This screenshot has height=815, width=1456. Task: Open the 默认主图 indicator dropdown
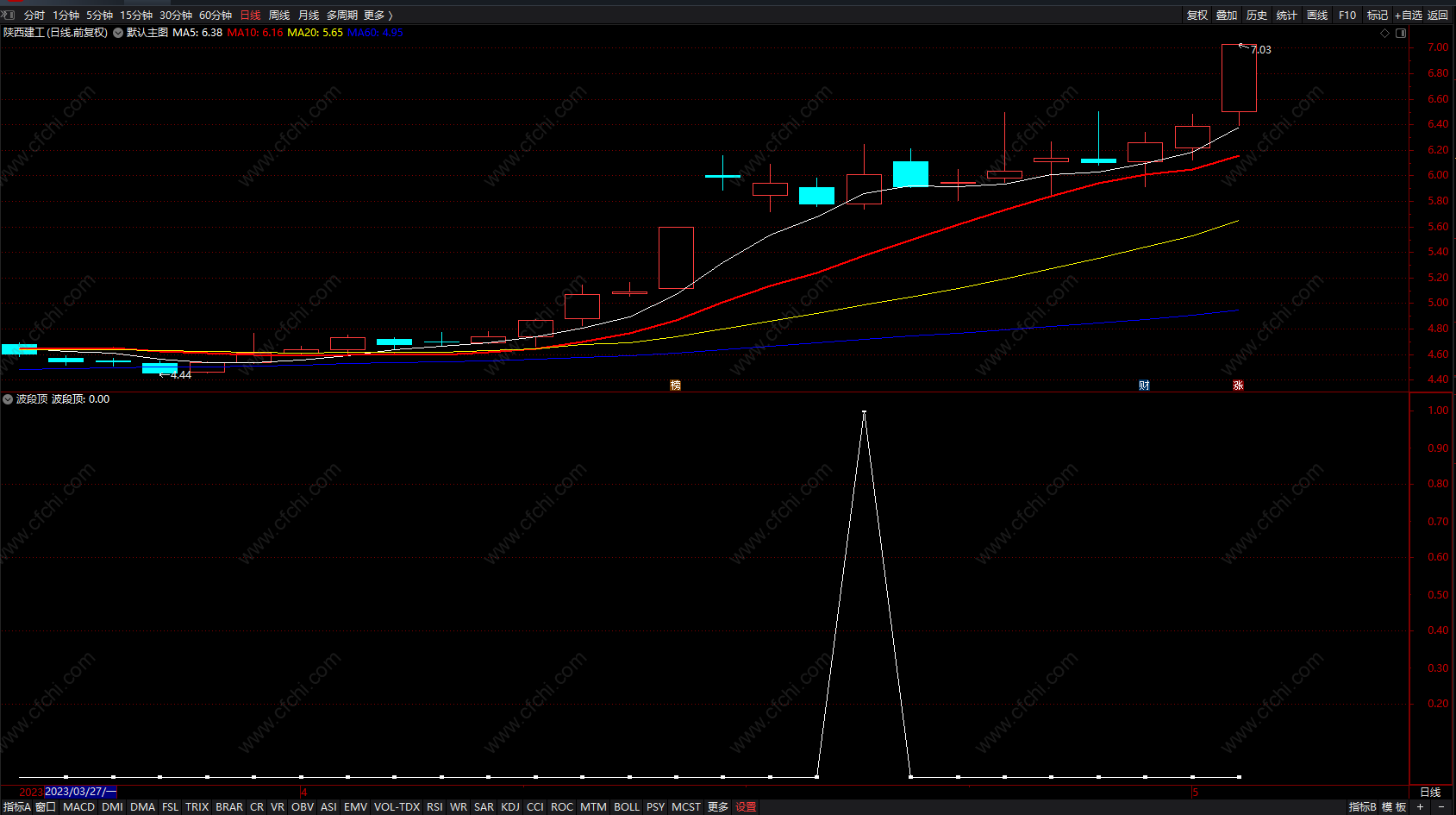[118, 33]
